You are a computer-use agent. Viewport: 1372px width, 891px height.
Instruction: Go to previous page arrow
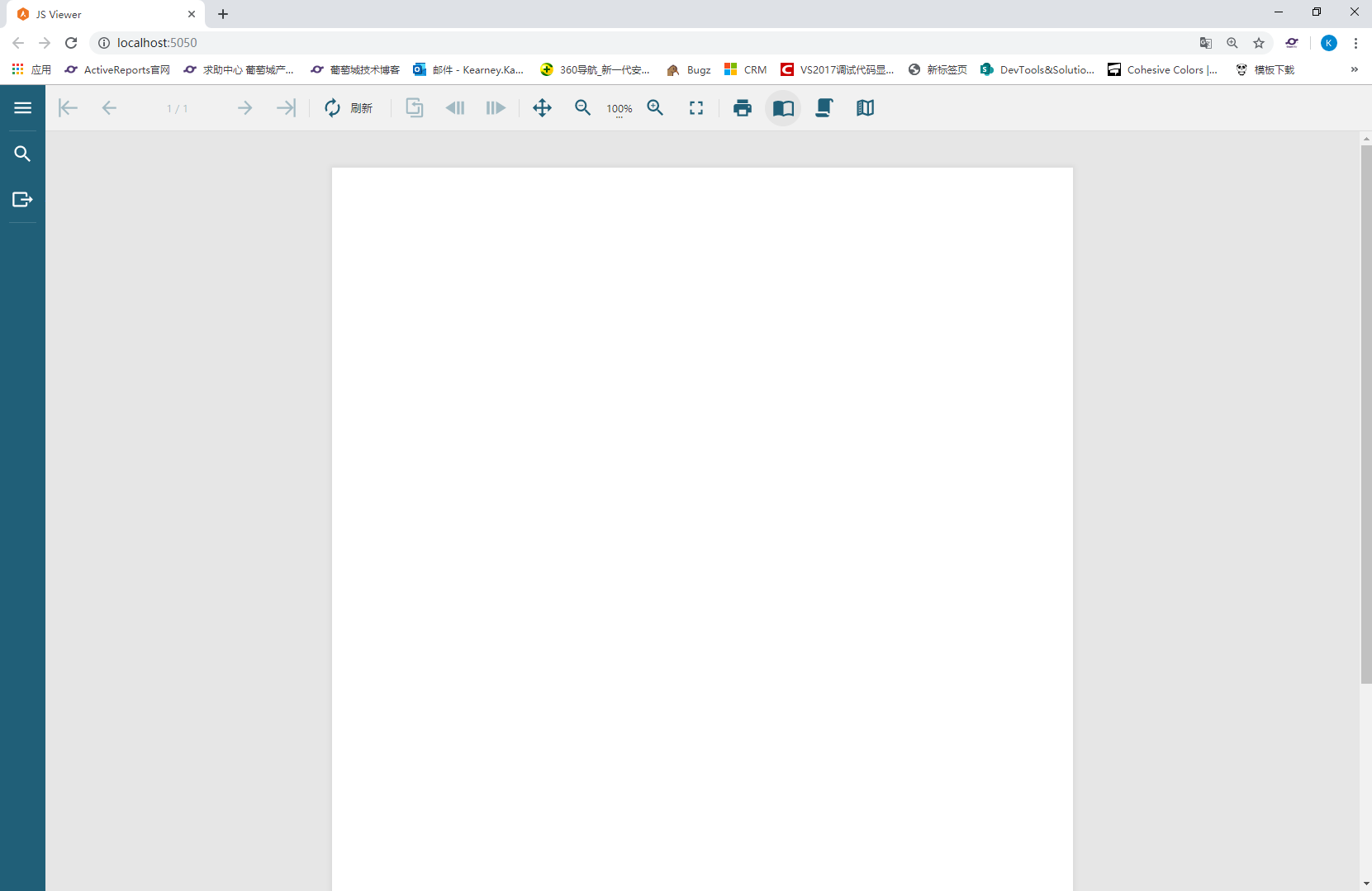click(x=109, y=108)
